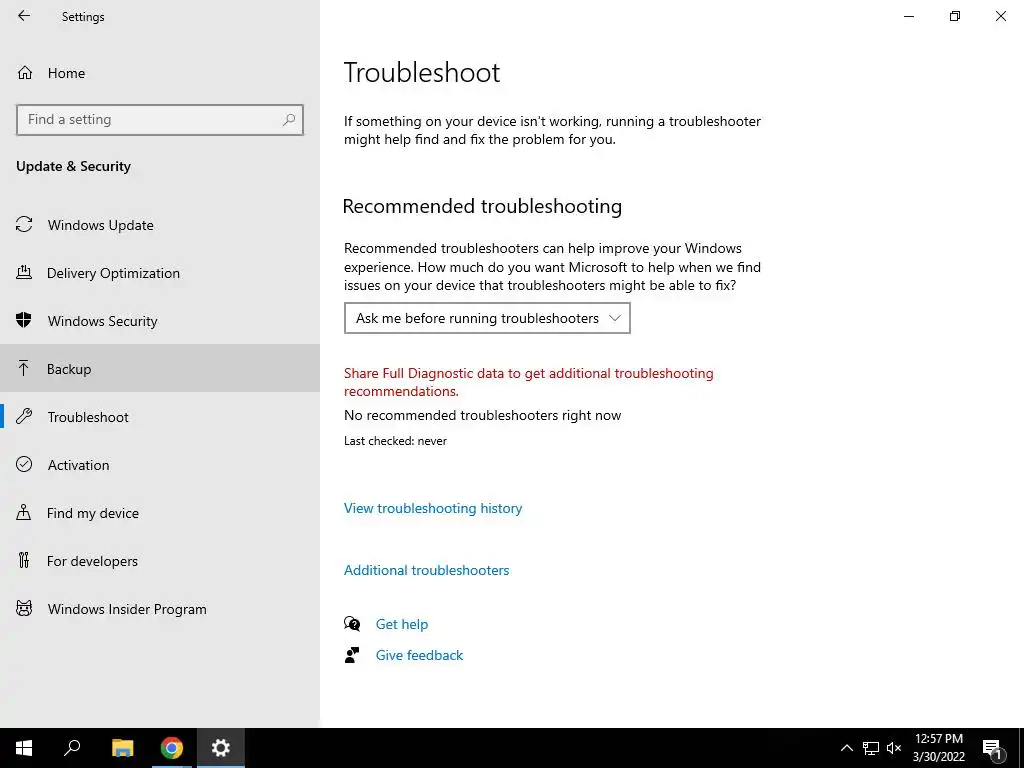Expand the Ask me before running troubleshooters dropdown
Viewport: 1024px width, 768px height.
point(487,318)
